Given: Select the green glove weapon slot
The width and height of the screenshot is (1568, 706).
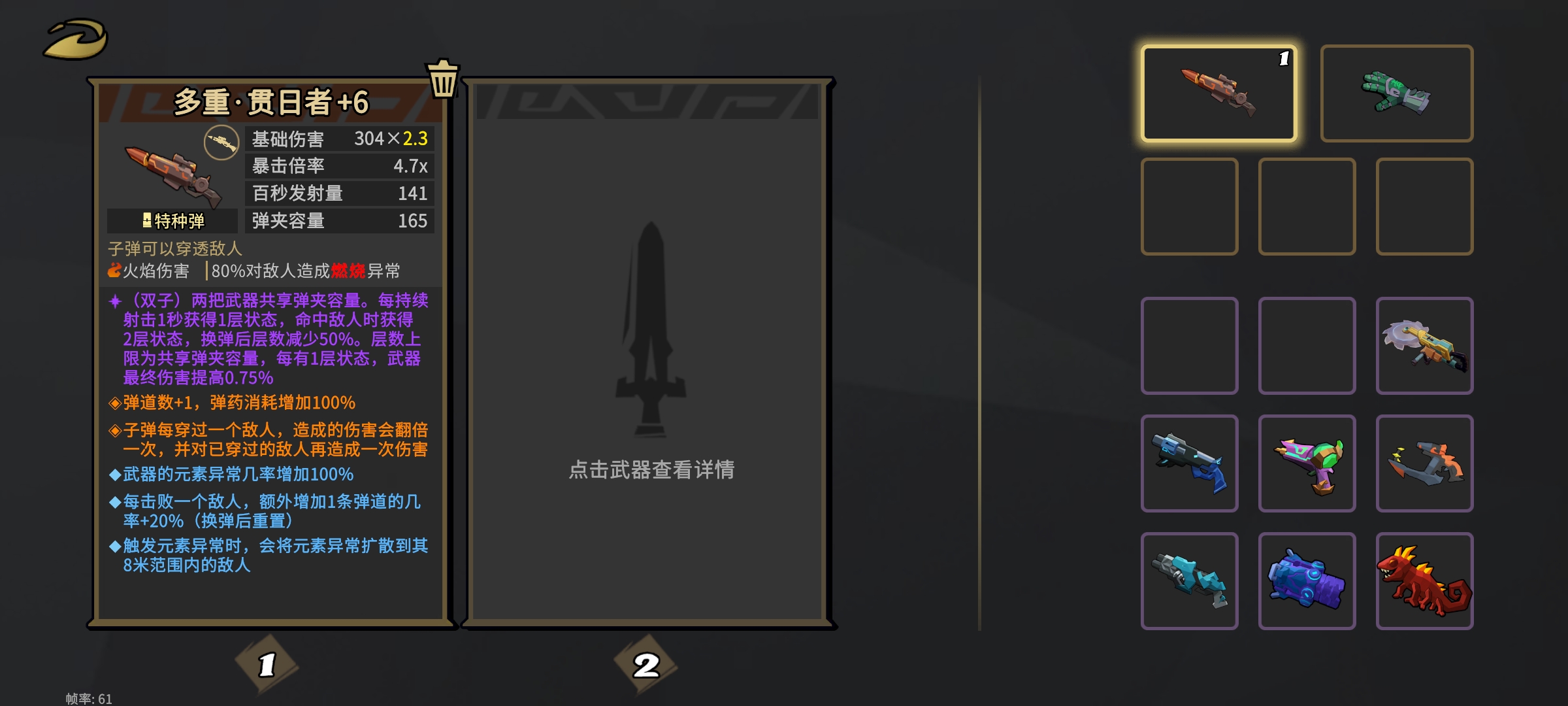Looking at the screenshot, I should click(1396, 93).
